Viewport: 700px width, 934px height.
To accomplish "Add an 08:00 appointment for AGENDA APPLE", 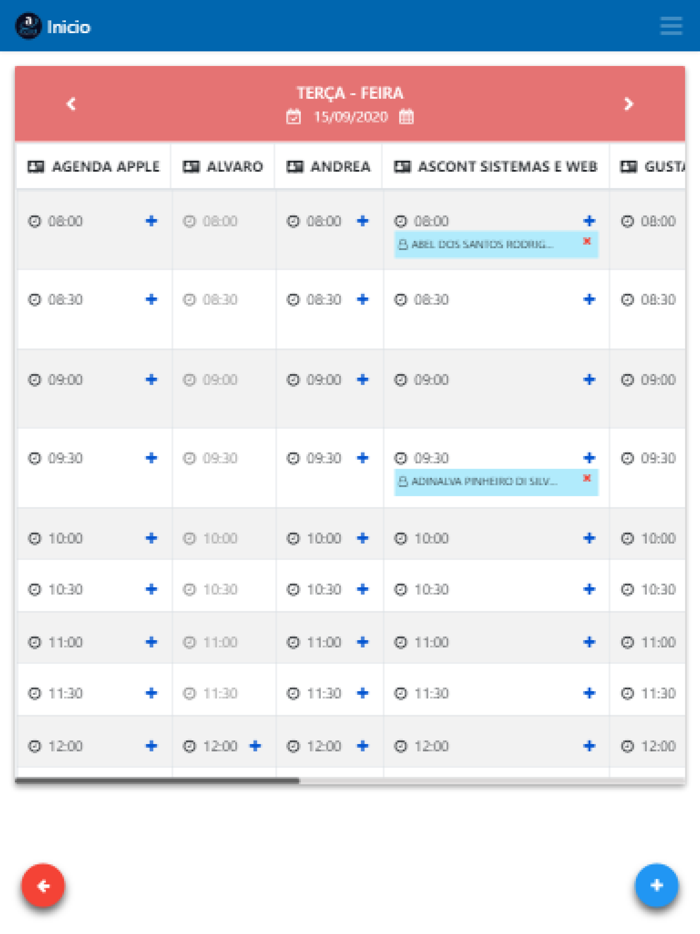I will point(151,222).
